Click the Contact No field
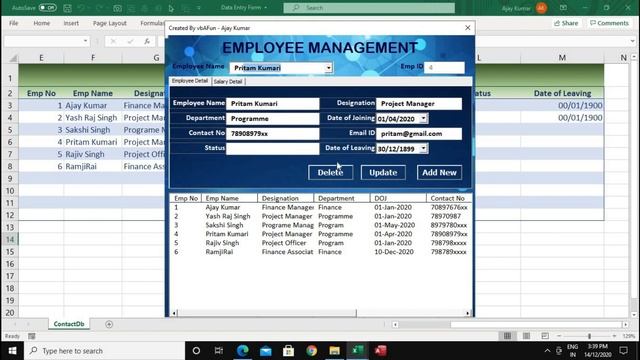 [273, 133]
